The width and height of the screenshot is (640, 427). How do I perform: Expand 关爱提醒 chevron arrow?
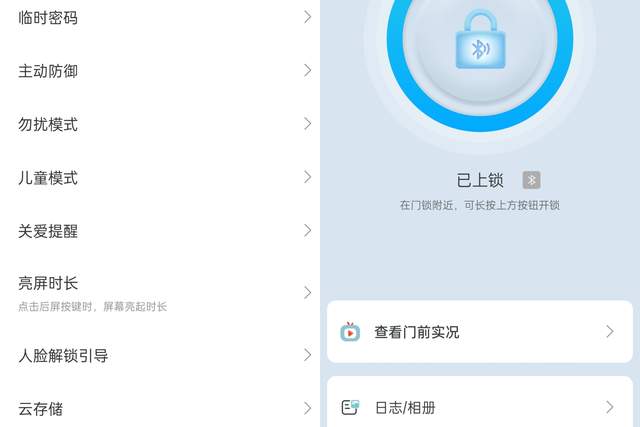click(x=308, y=231)
